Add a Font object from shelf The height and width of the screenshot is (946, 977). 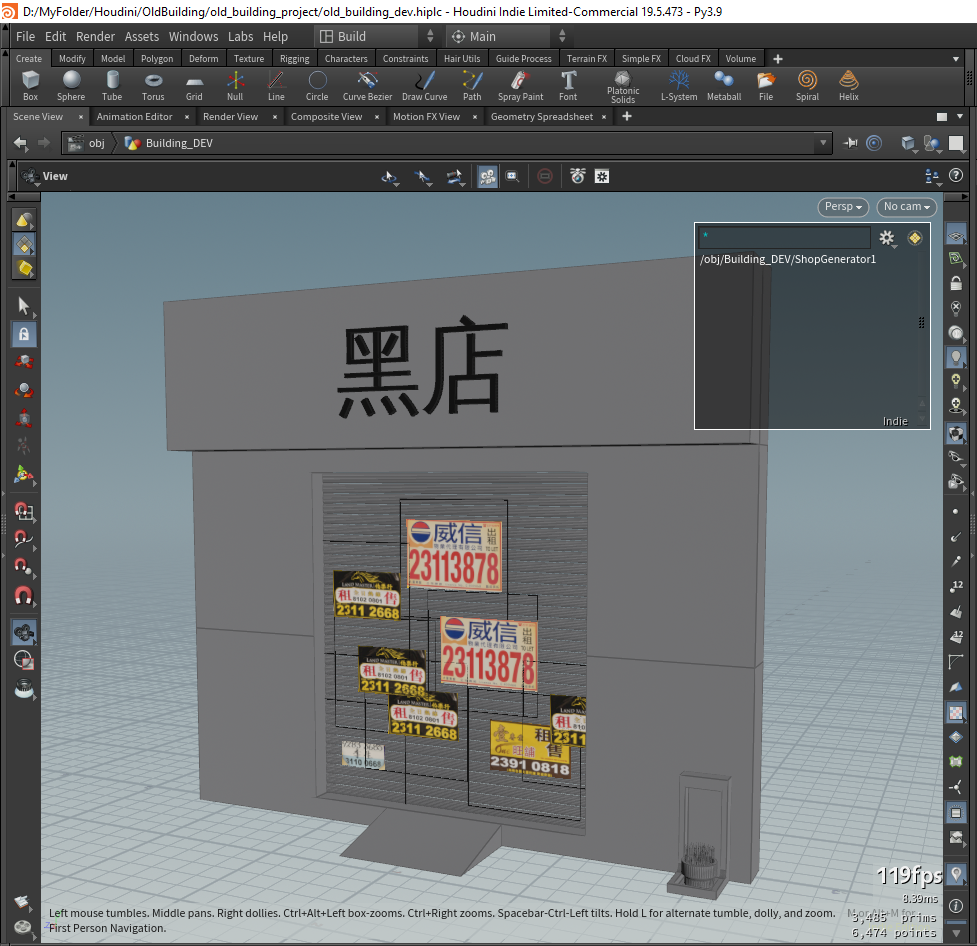(x=568, y=84)
